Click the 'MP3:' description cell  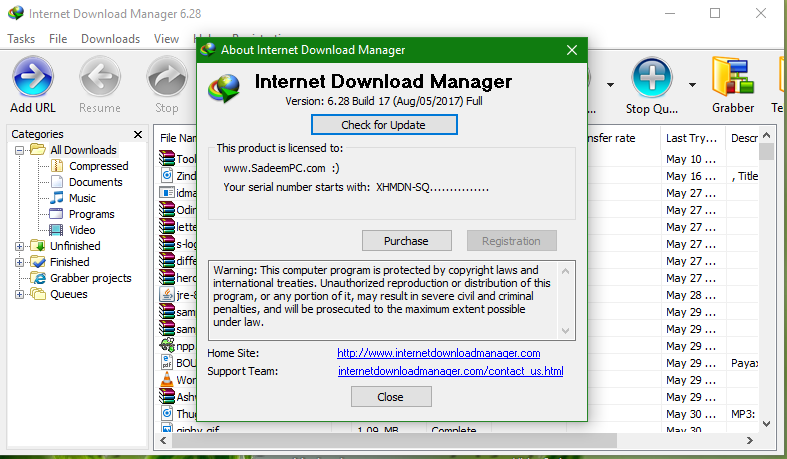[743, 414]
